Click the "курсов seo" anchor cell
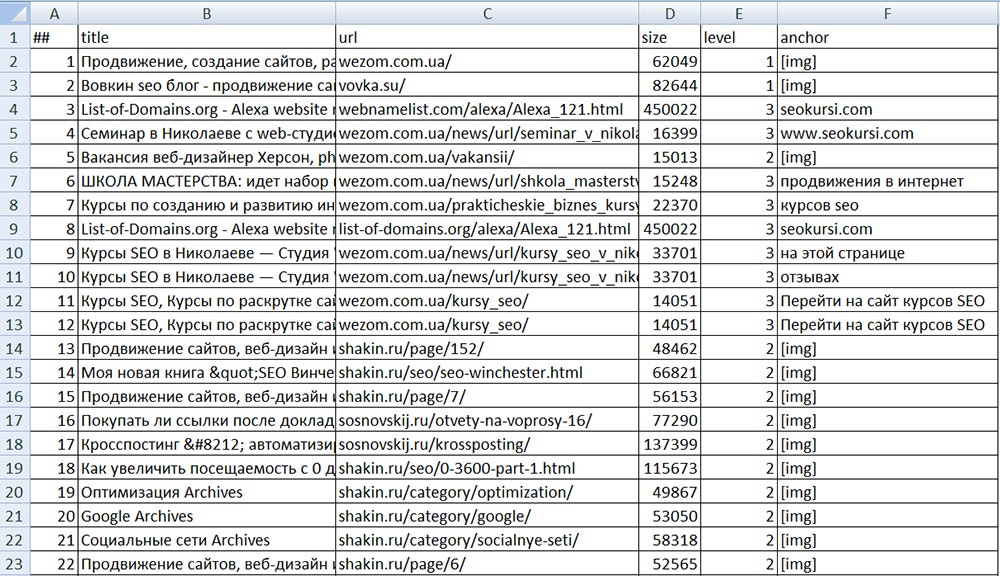 [x=887, y=205]
